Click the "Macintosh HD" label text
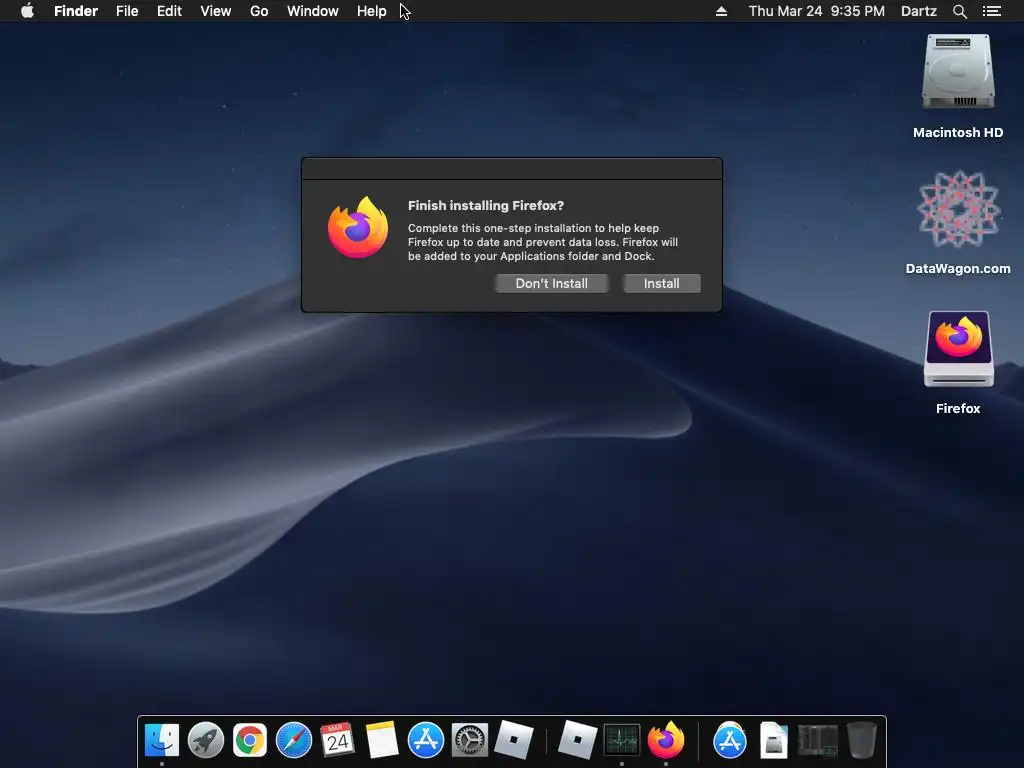Image resolution: width=1024 pixels, height=768 pixels. pyautogui.click(x=958, y=133)
